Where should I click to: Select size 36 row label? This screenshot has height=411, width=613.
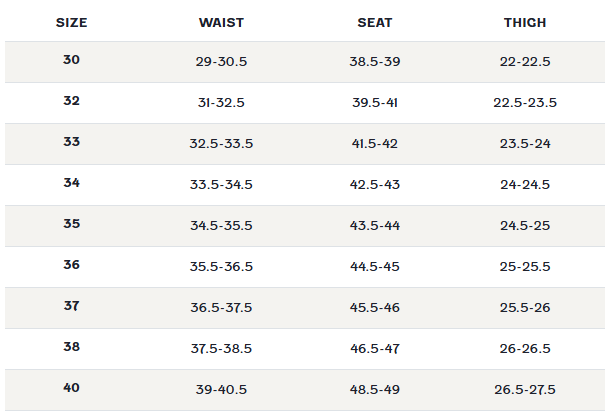[x=72, y=265]
